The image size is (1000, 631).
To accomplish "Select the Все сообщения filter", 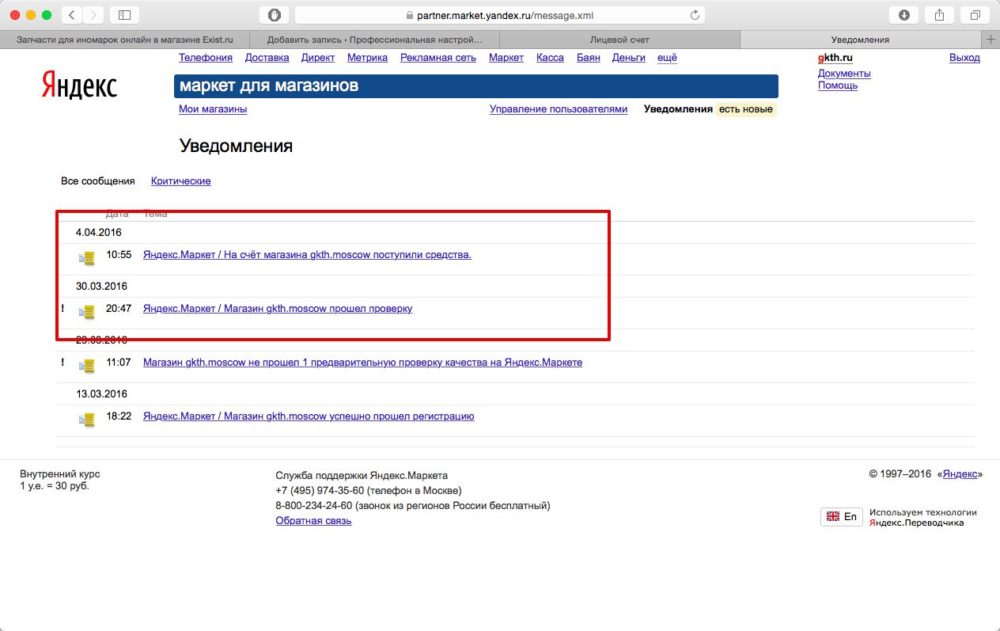I will coord(98,181).
